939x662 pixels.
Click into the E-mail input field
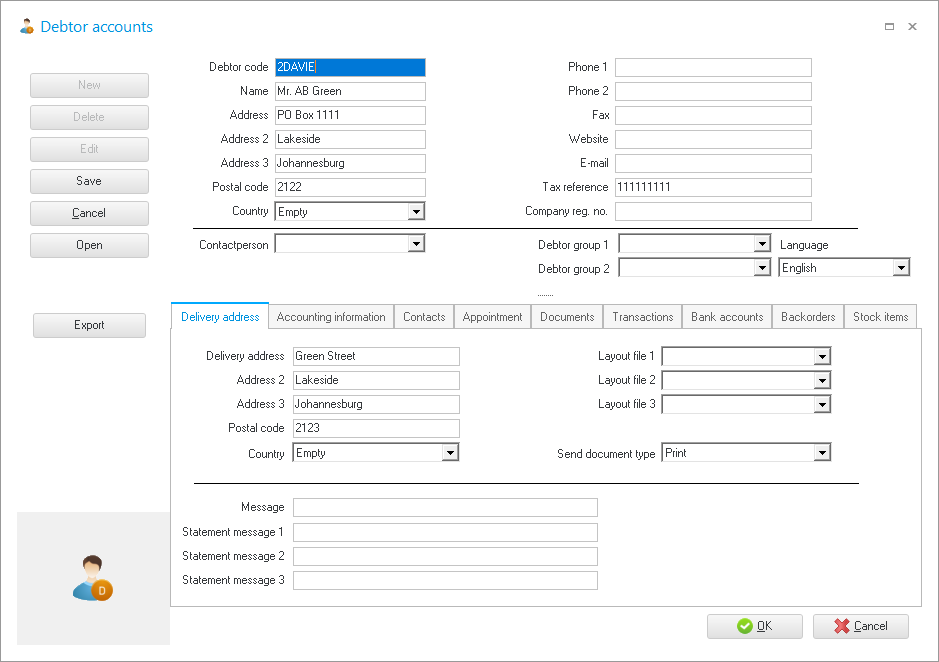(712, 163)
